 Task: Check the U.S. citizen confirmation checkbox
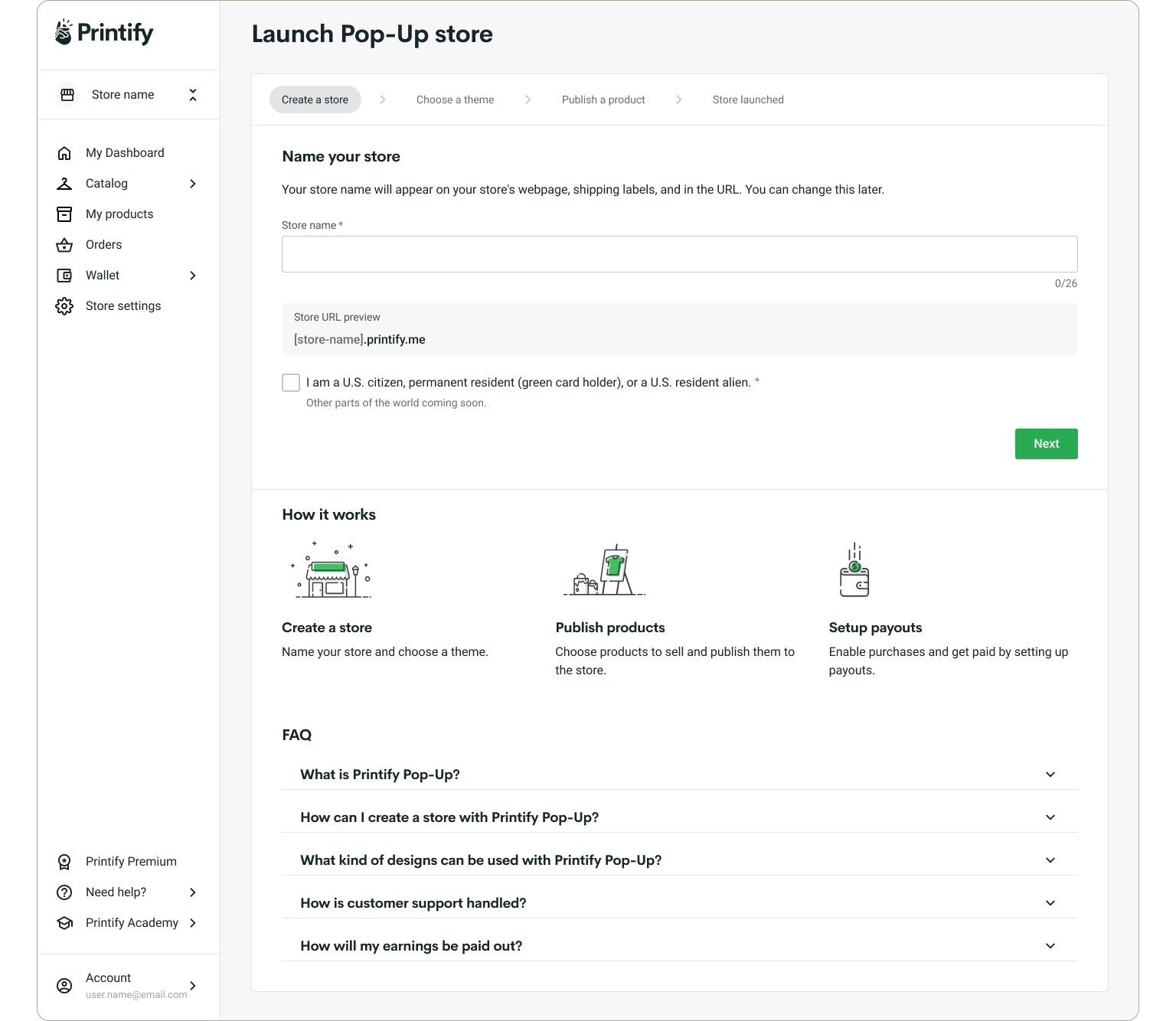coord(291,383)
